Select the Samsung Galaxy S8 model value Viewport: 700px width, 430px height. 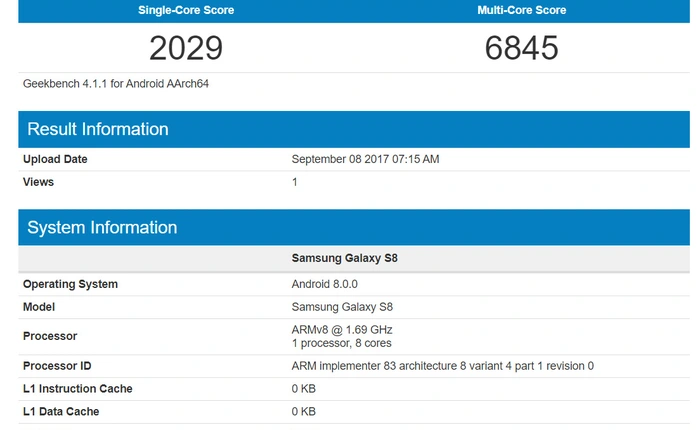tap(342, 307)
